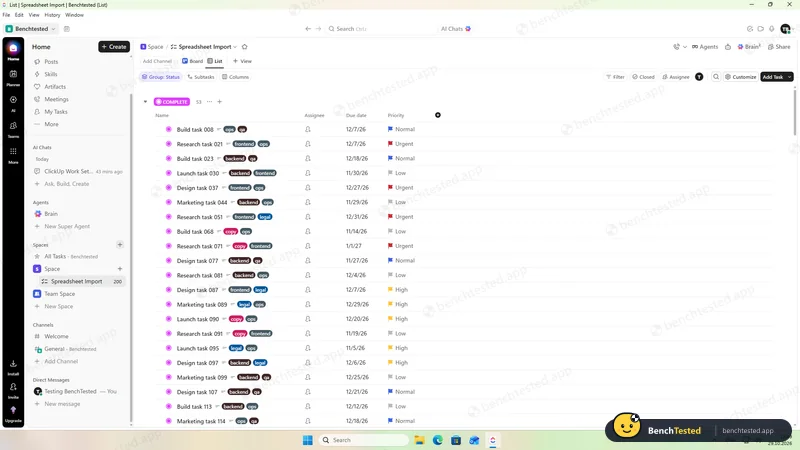The width and height of the screenshot is (800, 450).
Task: Open the search icon in list toolbar
Action: click(x=716, y=77)
